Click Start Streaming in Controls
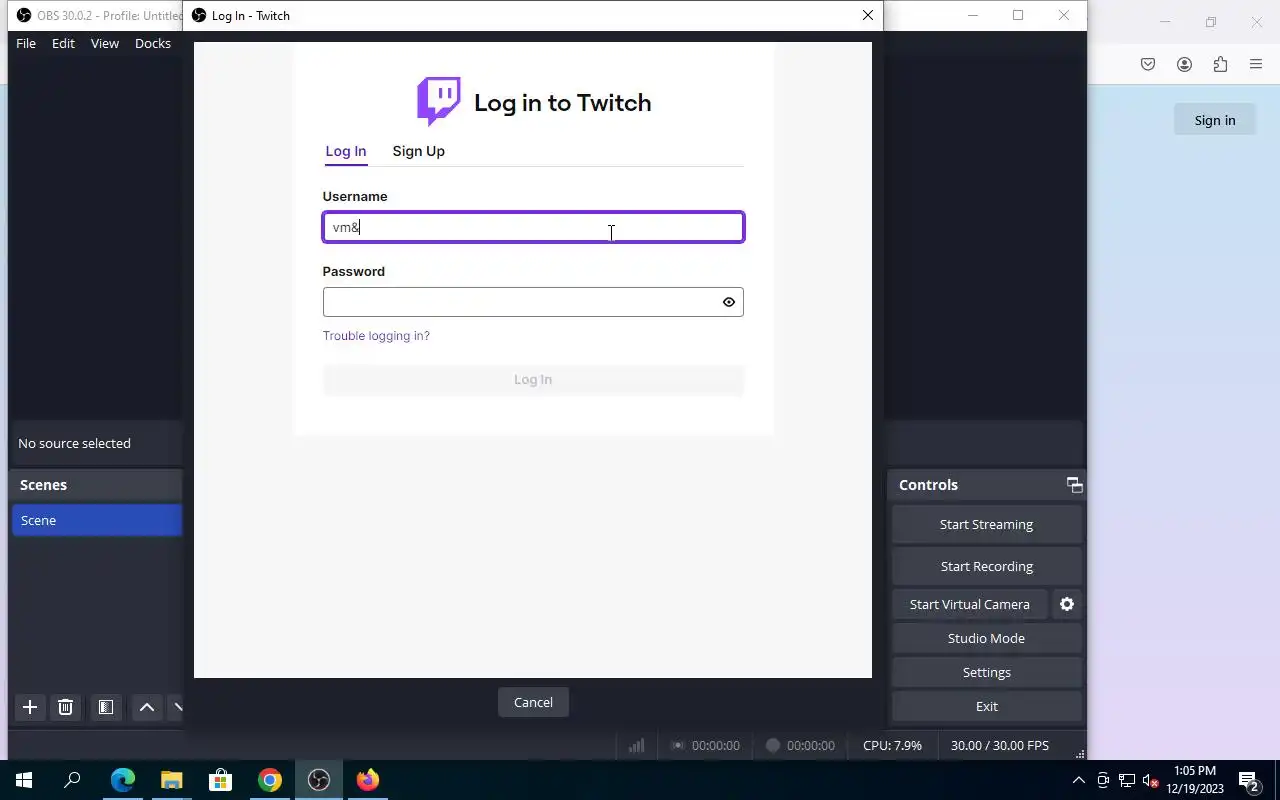The image size is (1280, 800). coord(986,524)
